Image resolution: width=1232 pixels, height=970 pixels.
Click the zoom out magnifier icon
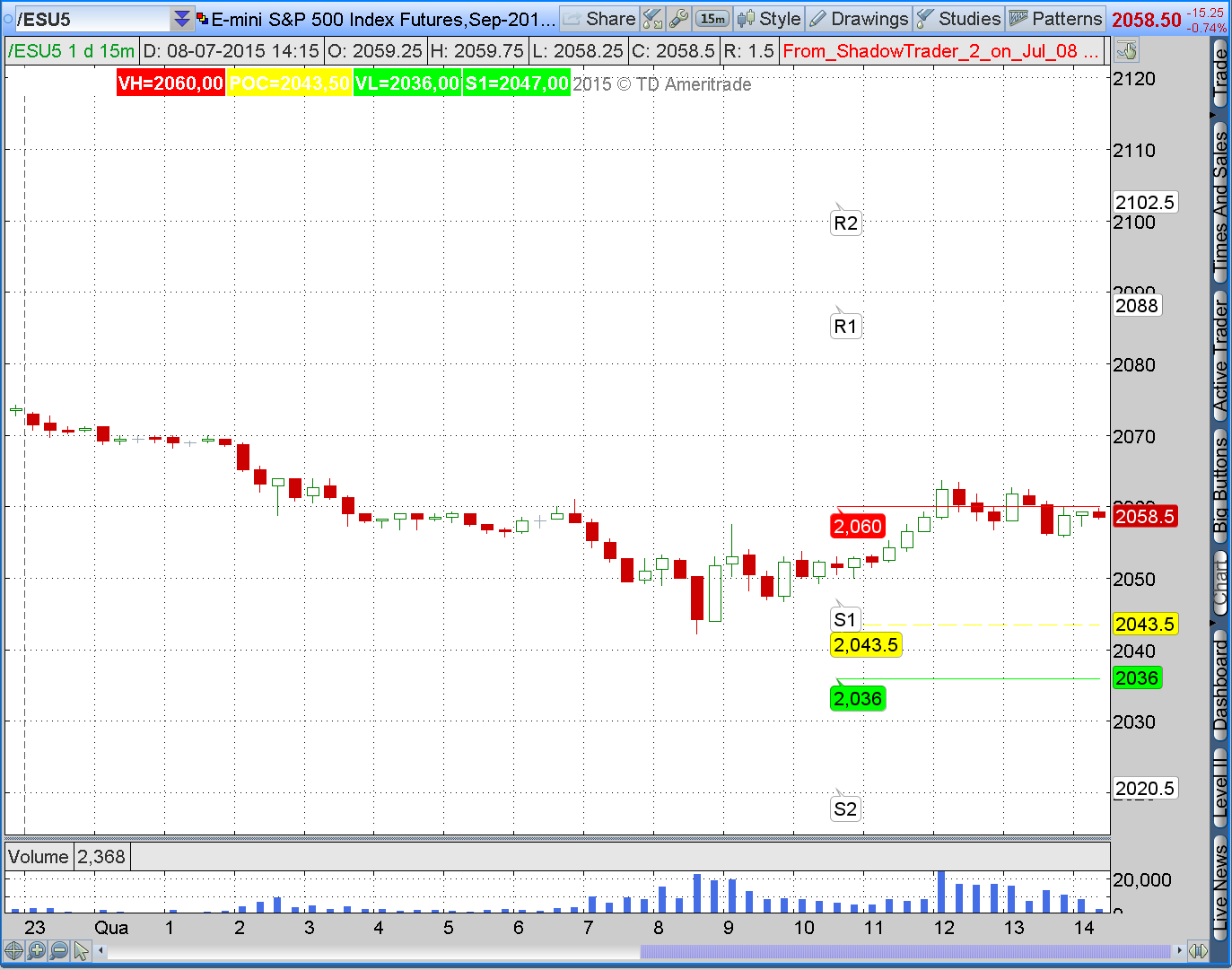click(58, 950)
